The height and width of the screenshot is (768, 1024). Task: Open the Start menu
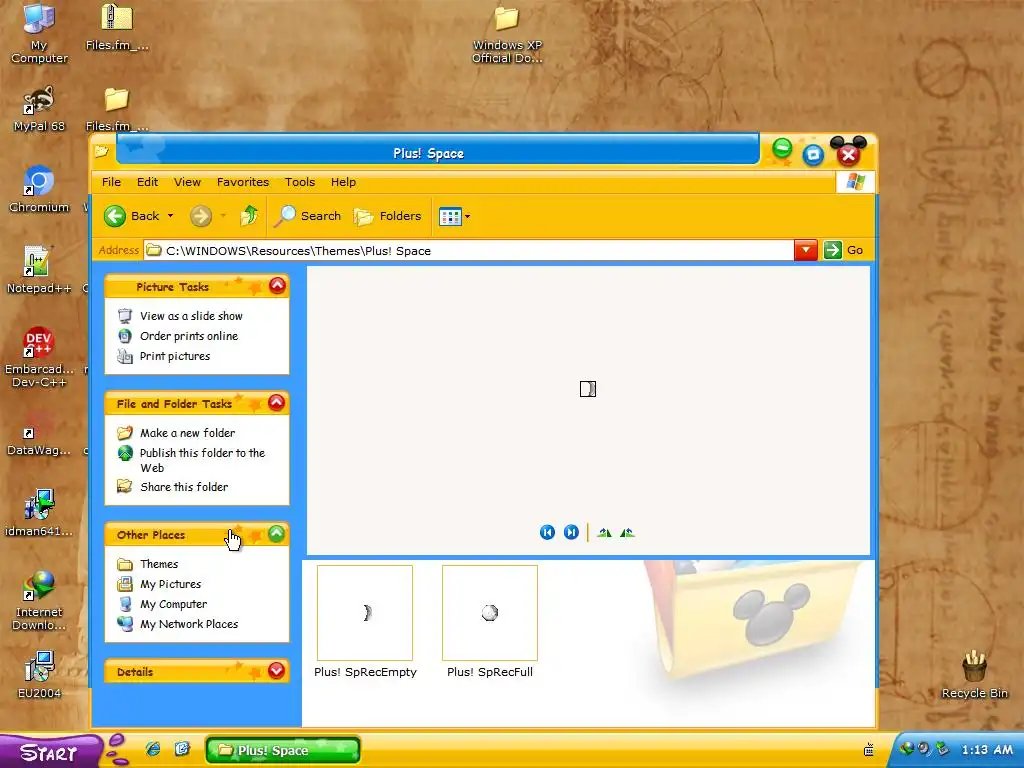50,752
